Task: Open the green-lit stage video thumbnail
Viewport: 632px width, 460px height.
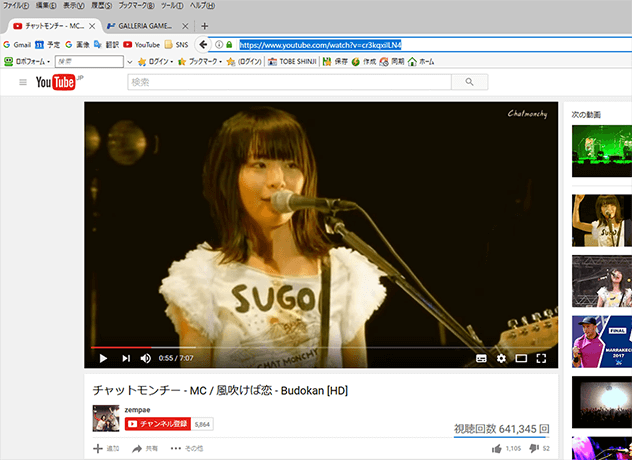Action: 602,151
